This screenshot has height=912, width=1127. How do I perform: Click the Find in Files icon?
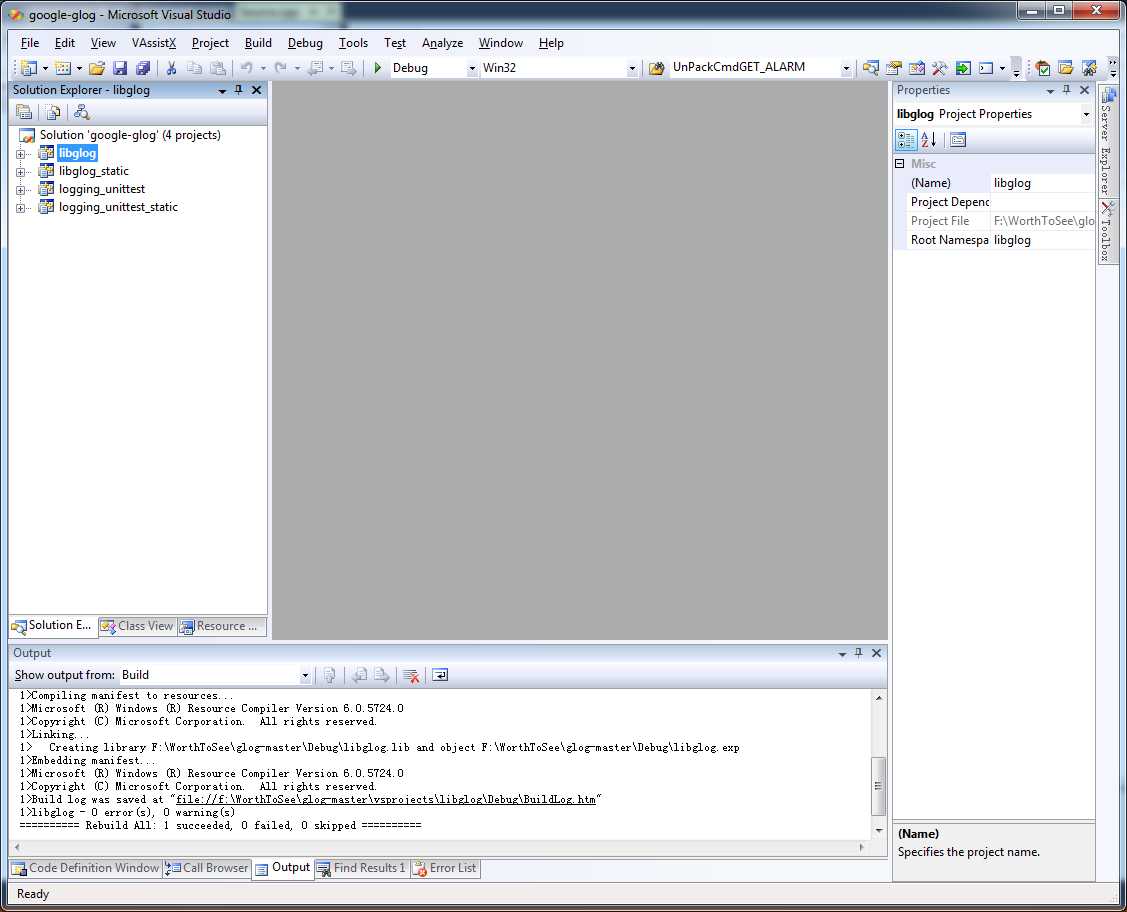click(x=656, y=68)
